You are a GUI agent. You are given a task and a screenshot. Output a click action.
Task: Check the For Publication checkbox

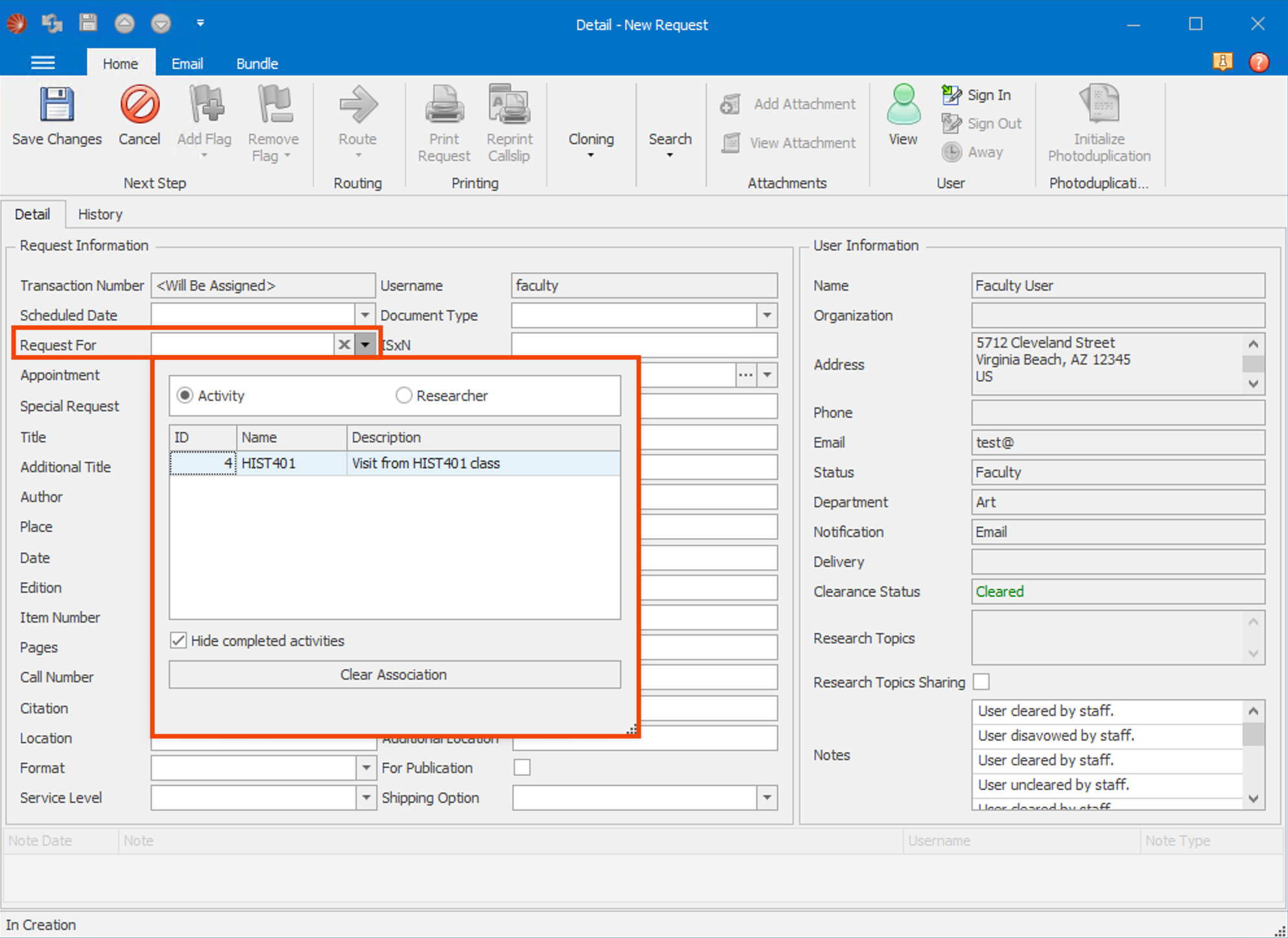tap(522, 768)
